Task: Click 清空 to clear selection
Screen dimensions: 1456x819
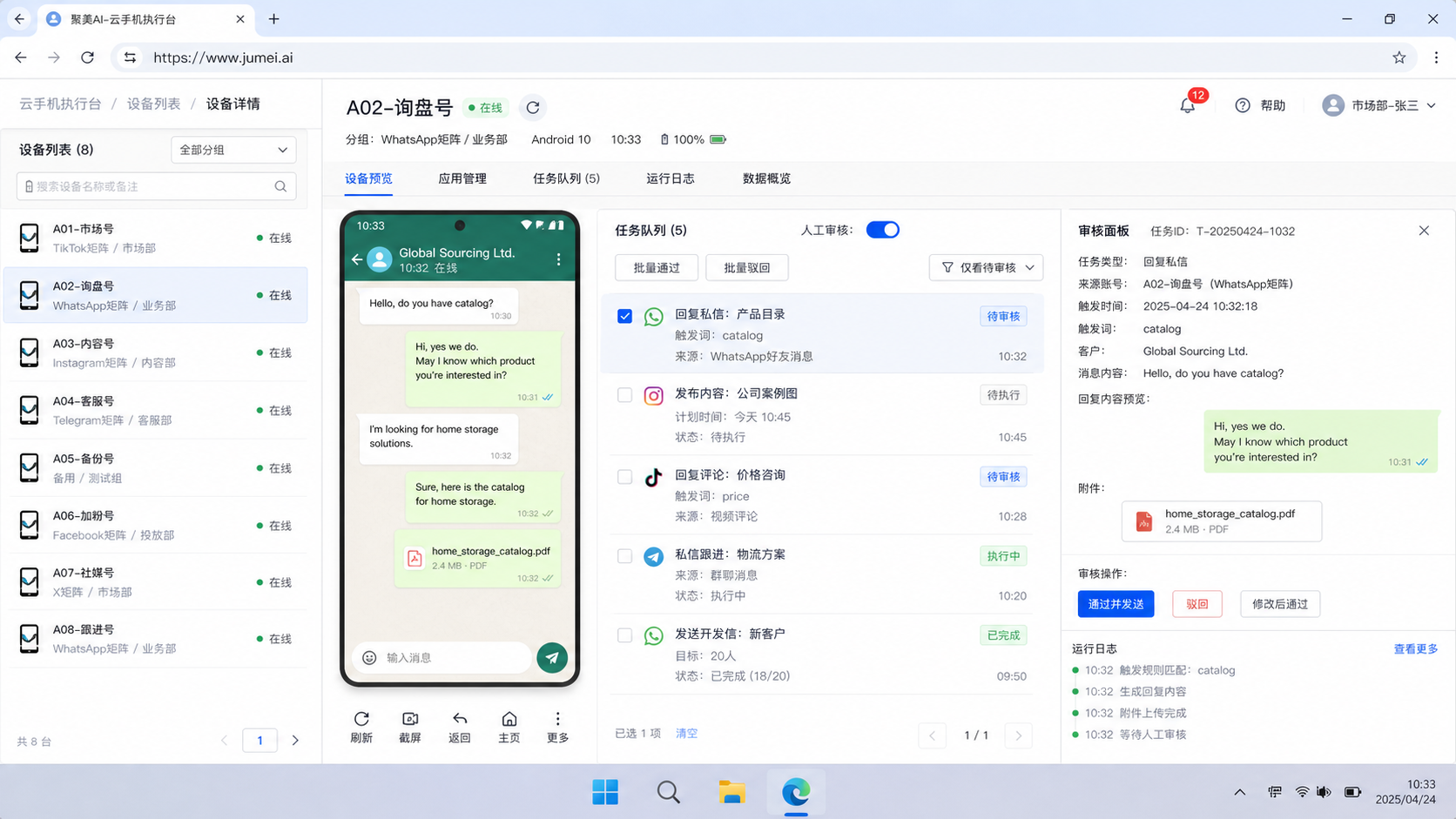Action: [x=686, y=734]
